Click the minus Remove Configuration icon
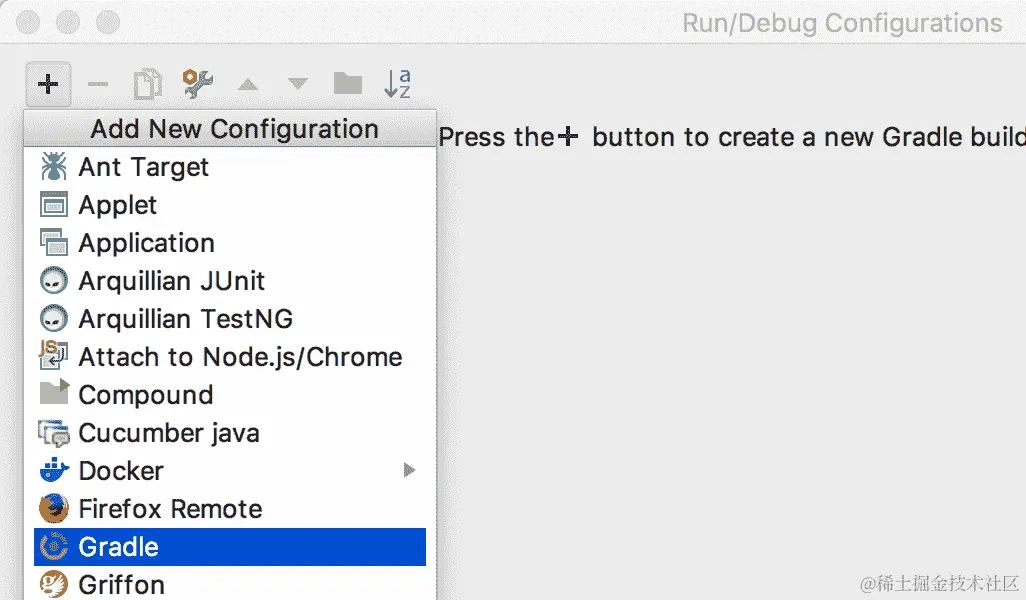1026x600 pixels. pyautogui.click(x=97, y=84)
